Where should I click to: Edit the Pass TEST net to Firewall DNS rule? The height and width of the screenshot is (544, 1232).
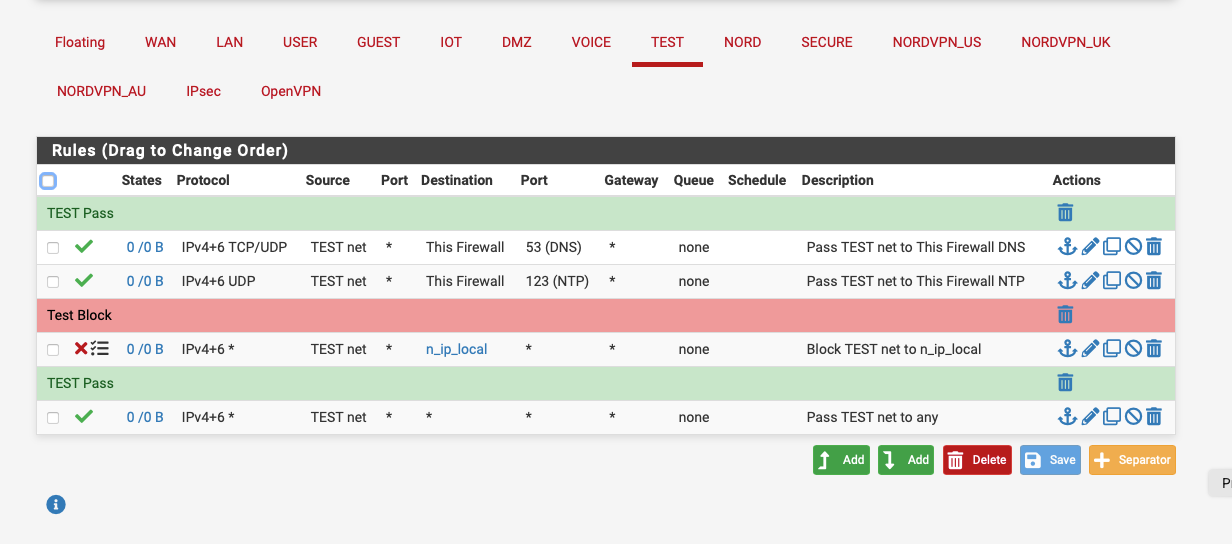1090,247
